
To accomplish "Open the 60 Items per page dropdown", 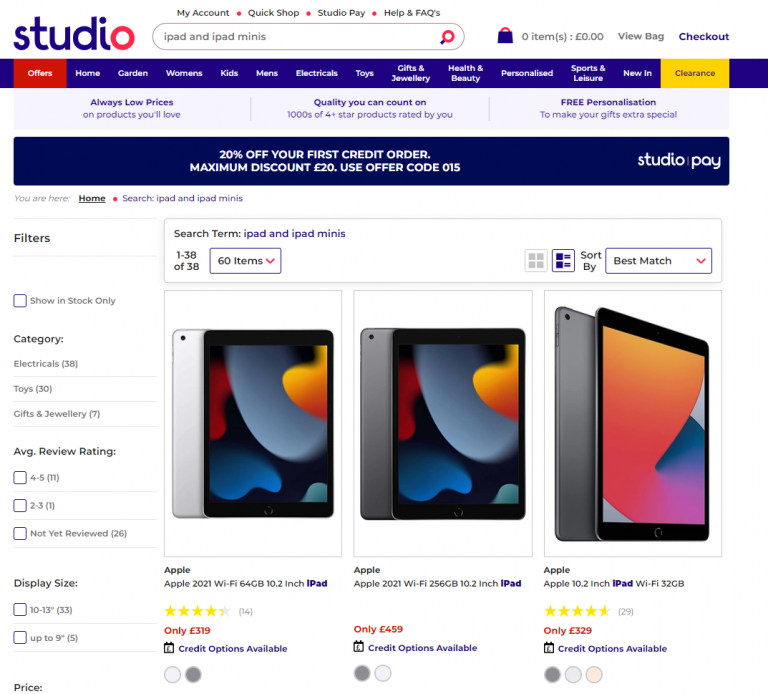I will coord(245,261).
